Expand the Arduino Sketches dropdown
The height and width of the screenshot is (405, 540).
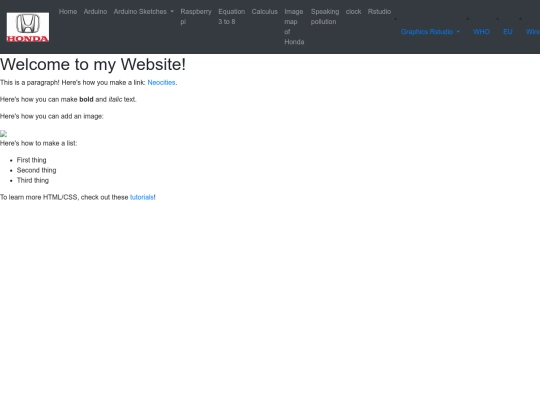tap(144, 12)
